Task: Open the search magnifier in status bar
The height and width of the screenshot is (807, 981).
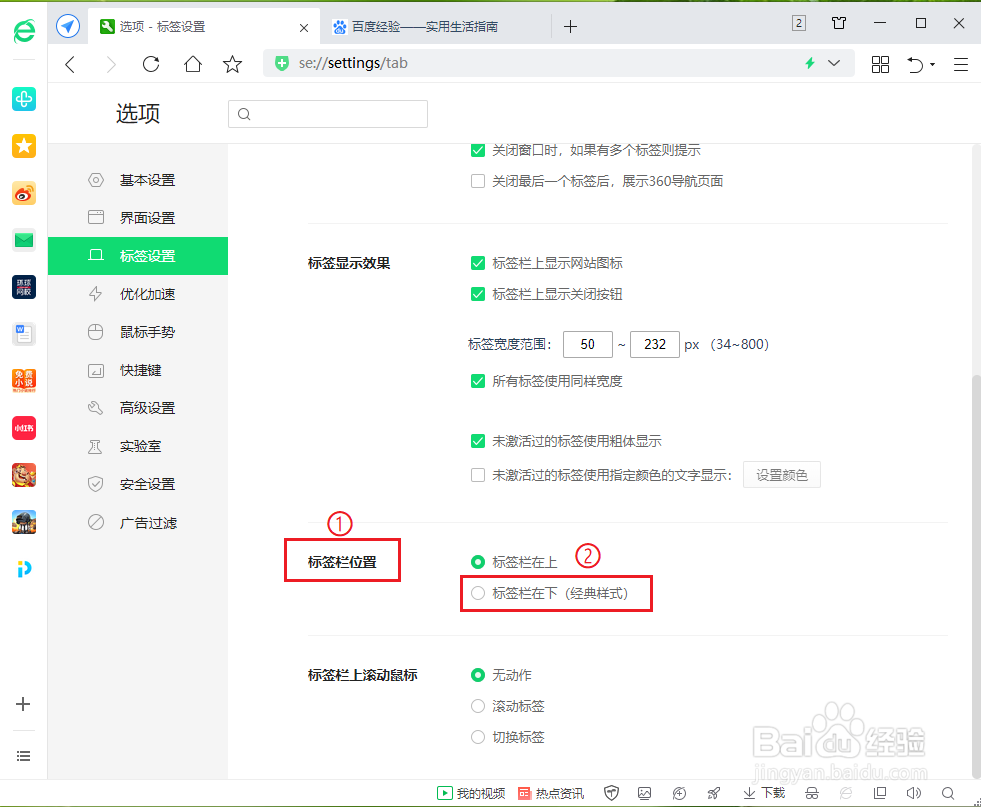Action: (x=948, y=792)
